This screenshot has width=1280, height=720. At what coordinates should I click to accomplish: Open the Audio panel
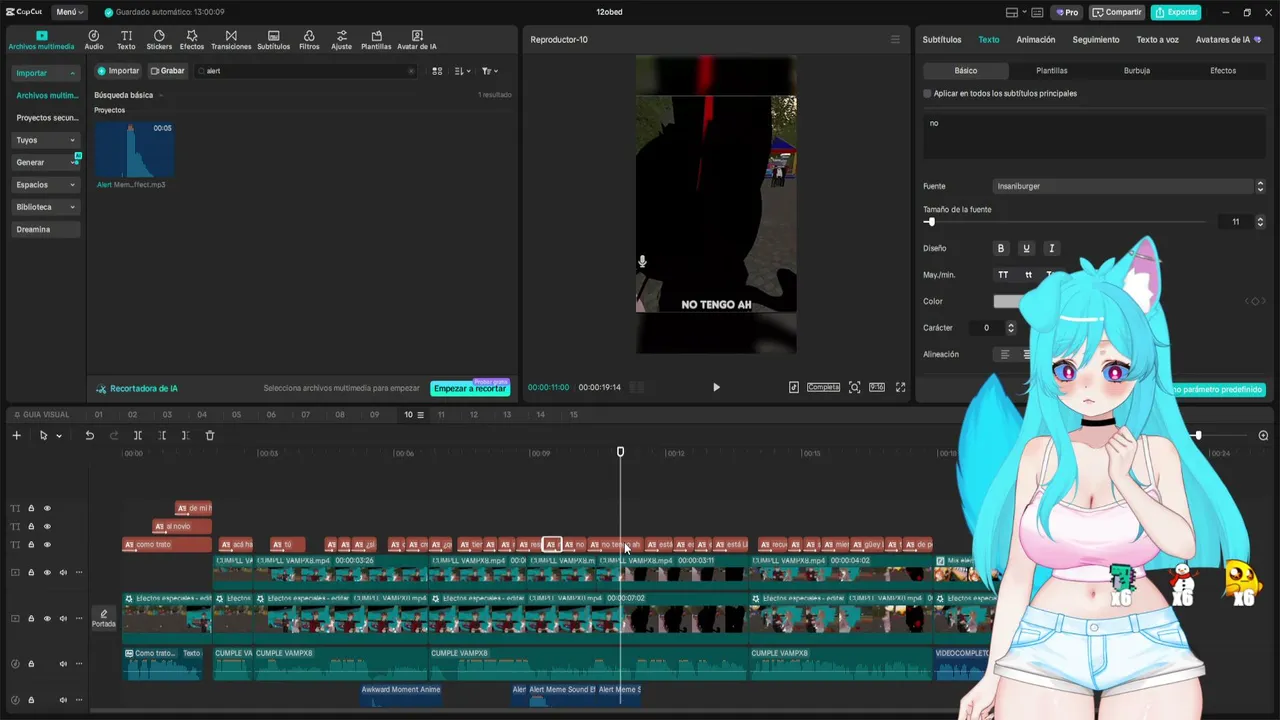94,40
